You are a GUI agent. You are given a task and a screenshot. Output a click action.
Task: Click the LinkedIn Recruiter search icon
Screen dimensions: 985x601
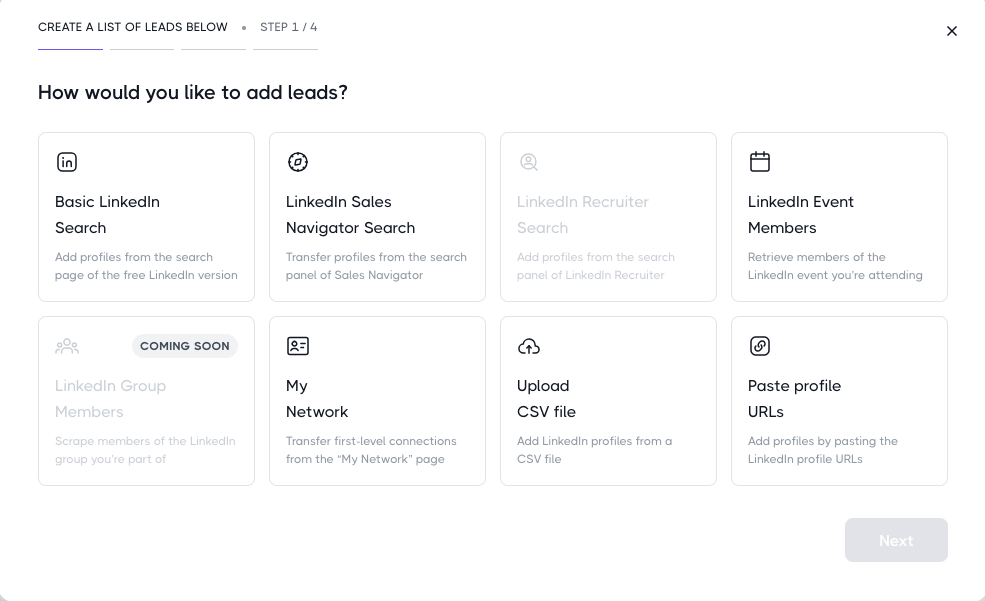[x=529, y=162]
